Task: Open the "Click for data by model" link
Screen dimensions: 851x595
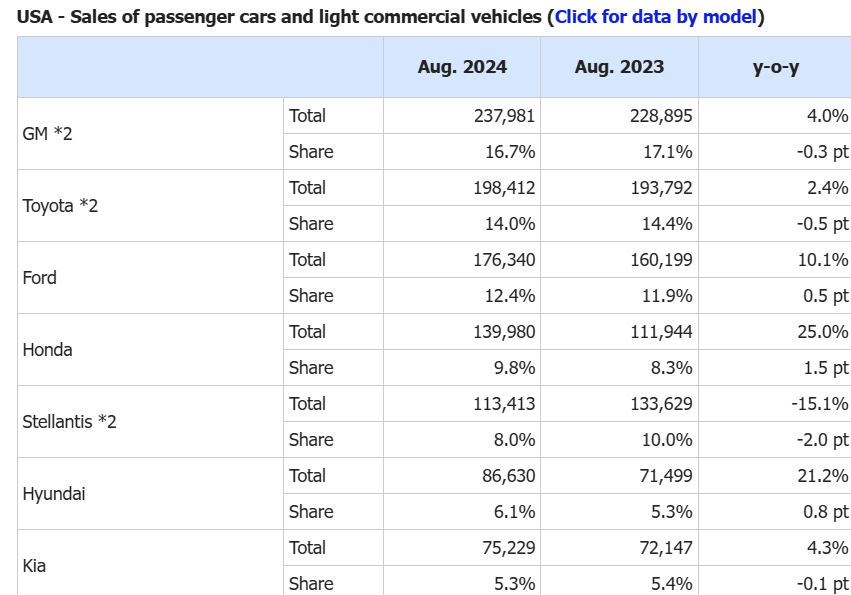Action: pyautogui.click(x=658, y=17)
